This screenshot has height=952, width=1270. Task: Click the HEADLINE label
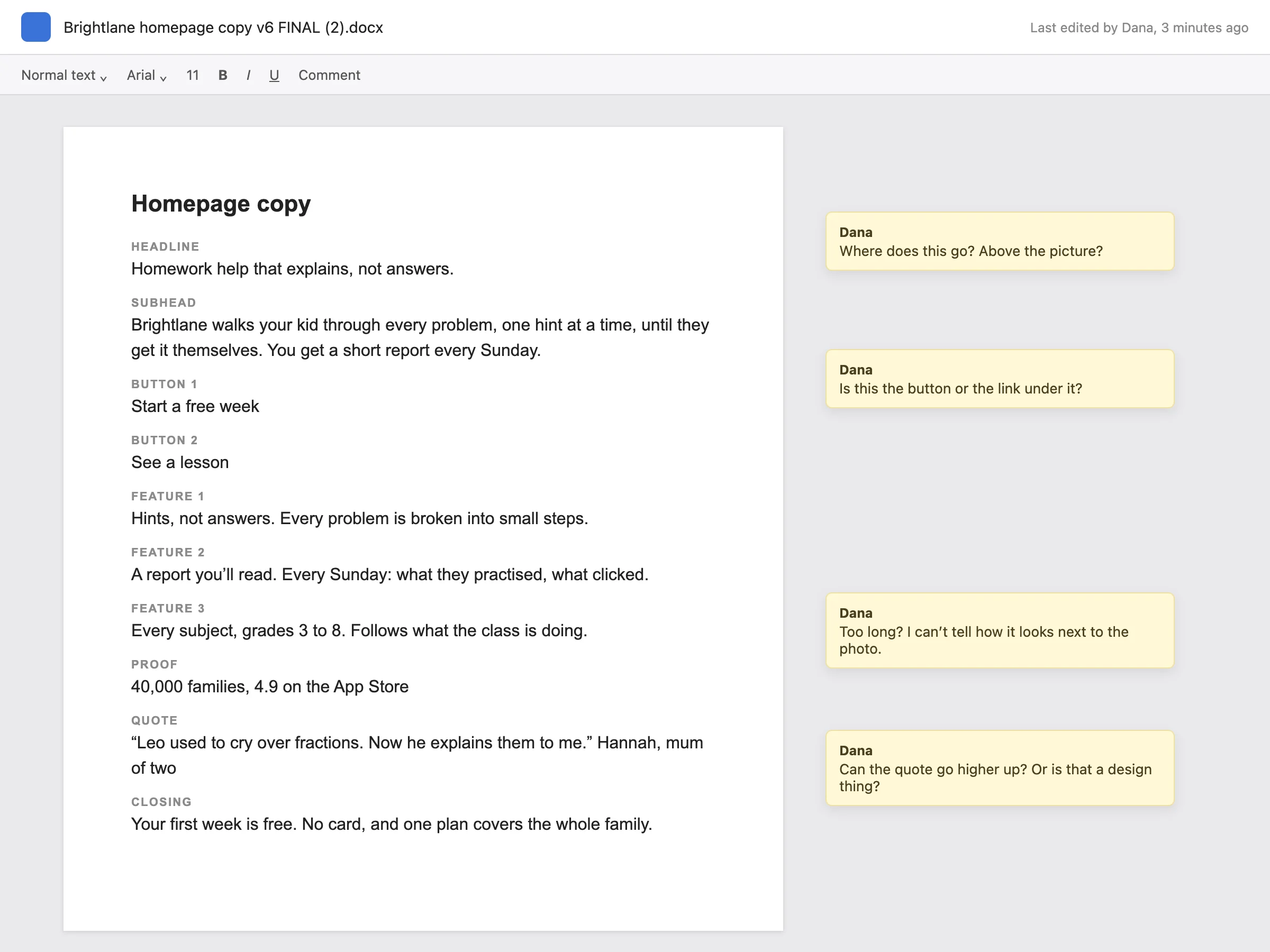[165, 247]
